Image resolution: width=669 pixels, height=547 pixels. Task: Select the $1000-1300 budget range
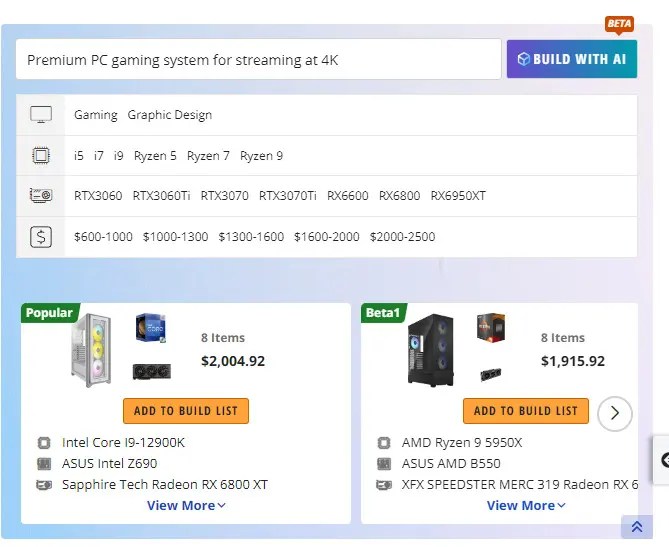coord(175,237)
